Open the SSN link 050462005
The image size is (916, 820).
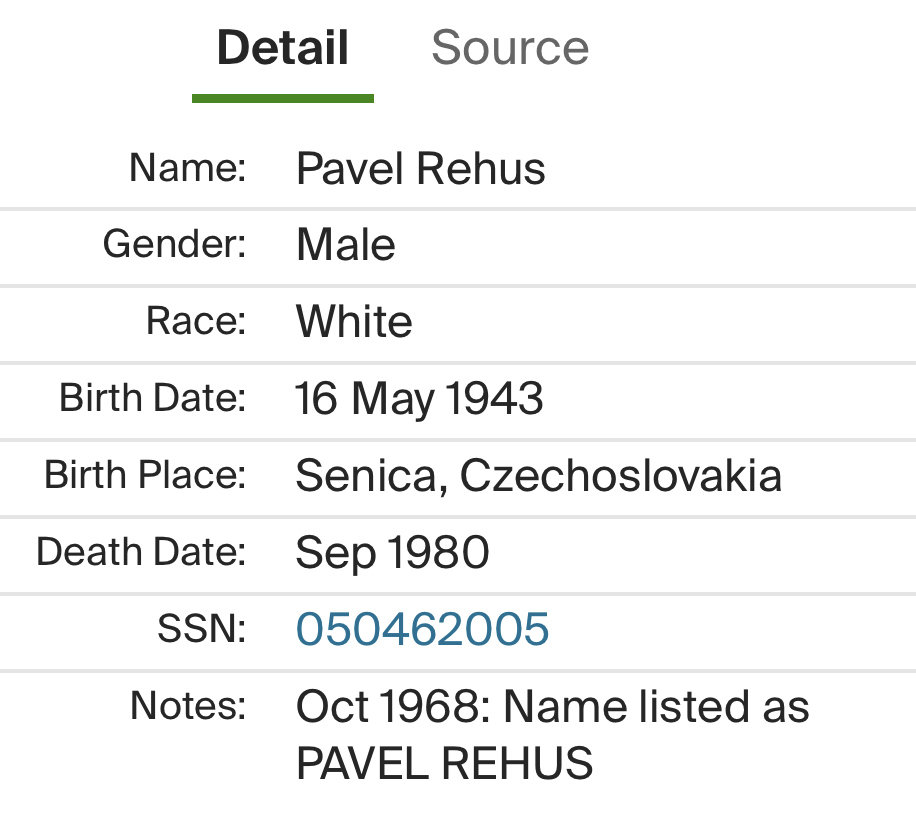[x=422, y=629]
